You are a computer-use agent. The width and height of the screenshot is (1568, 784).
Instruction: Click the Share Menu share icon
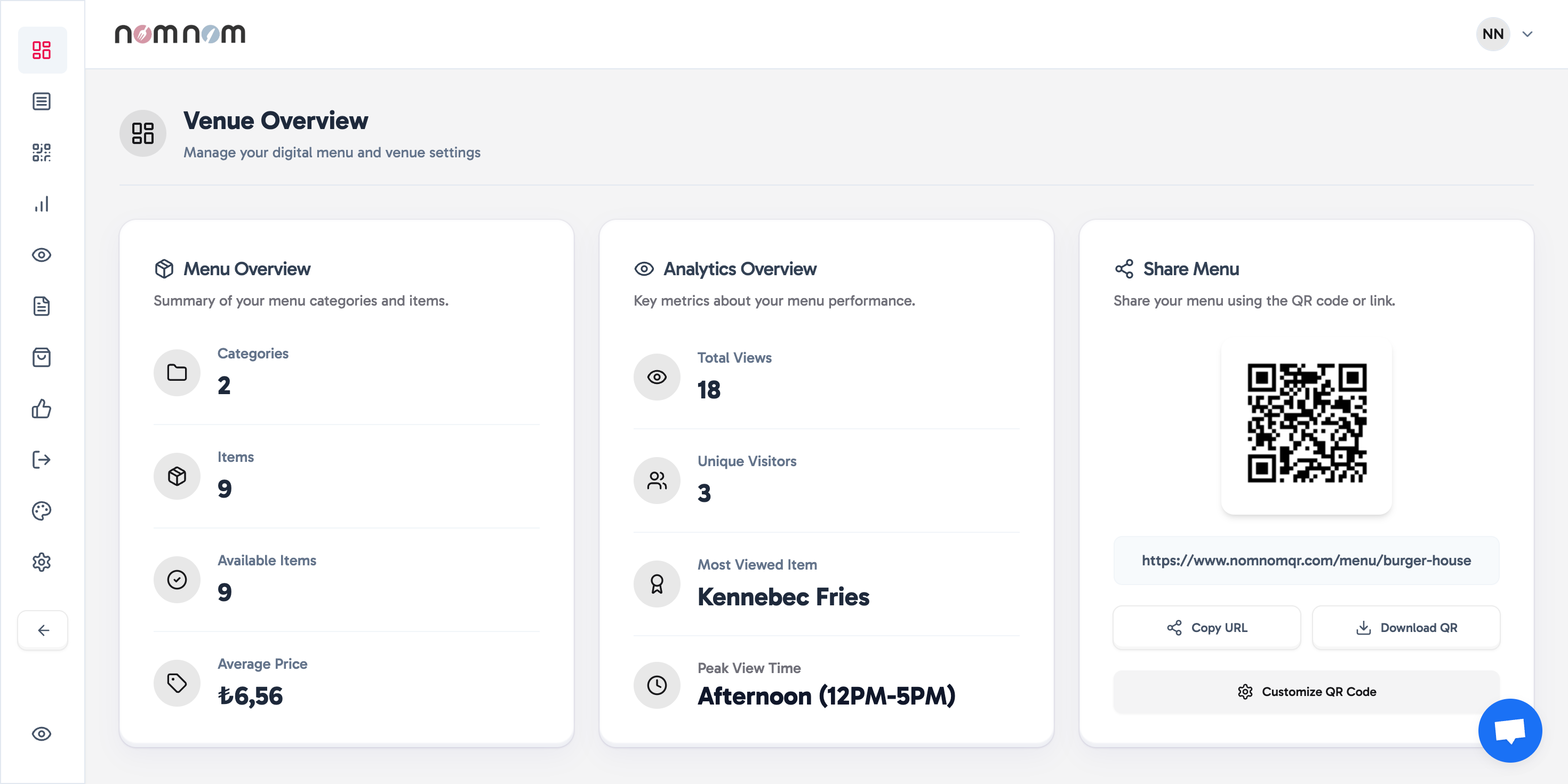pyautogui.click(x=1124, y=268)
